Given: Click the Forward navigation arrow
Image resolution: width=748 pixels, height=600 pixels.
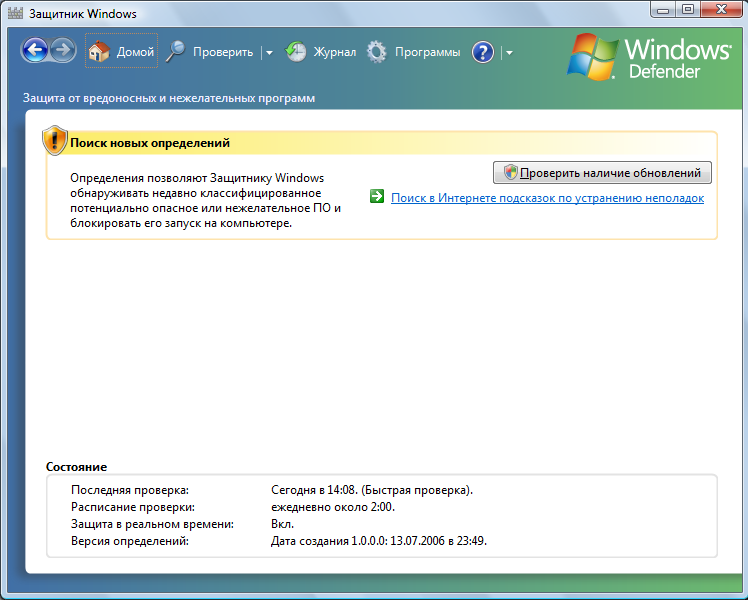Looking at the screenshot, I should click(x=63, y=50).
